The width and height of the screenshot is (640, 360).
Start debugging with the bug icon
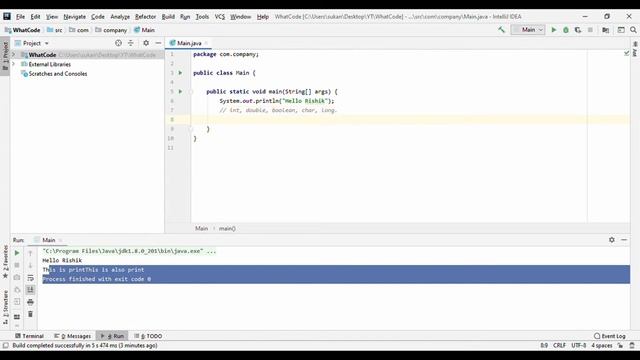566,30
